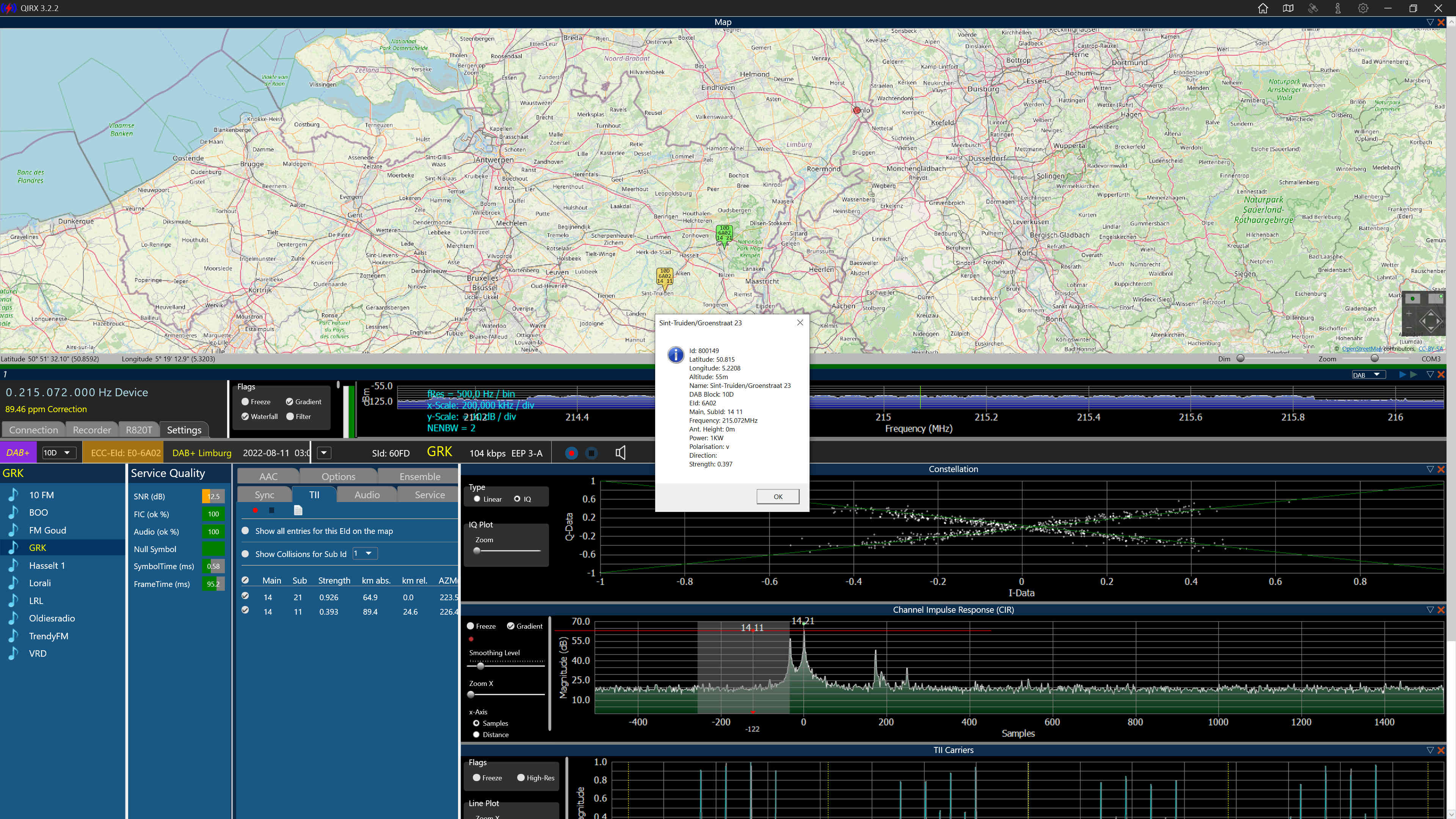Screen dimensions: 1456x819
Task: Open the OpenStreetMap link
Action: (x=1362, y=349)
